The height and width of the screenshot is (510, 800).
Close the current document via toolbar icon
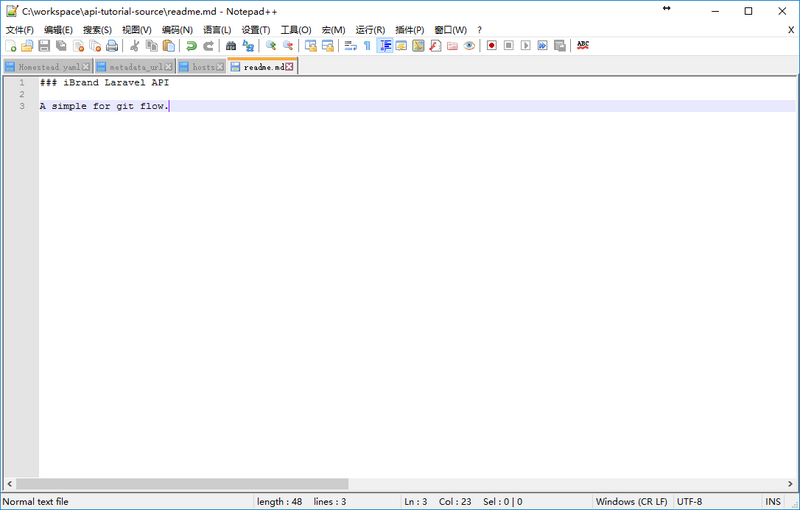pyautogui.click(x=79, y=46)
